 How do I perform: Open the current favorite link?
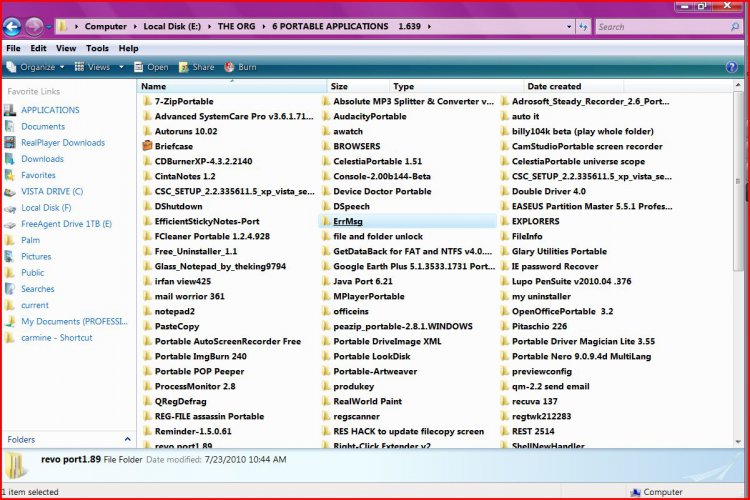[35, 305]
